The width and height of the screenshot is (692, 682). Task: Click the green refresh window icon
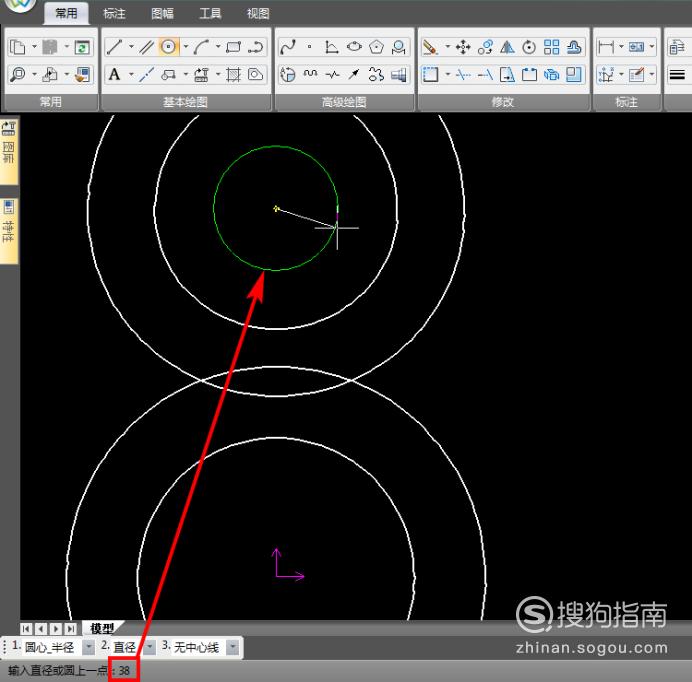click(82, 47)
